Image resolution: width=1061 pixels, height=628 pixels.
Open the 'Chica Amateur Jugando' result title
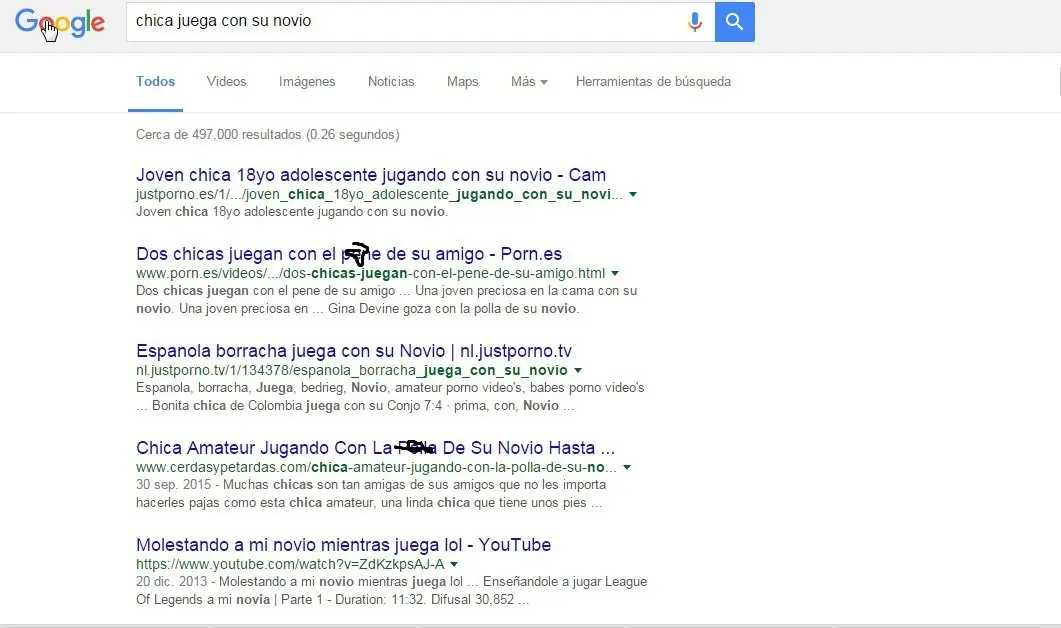point(376,448)
